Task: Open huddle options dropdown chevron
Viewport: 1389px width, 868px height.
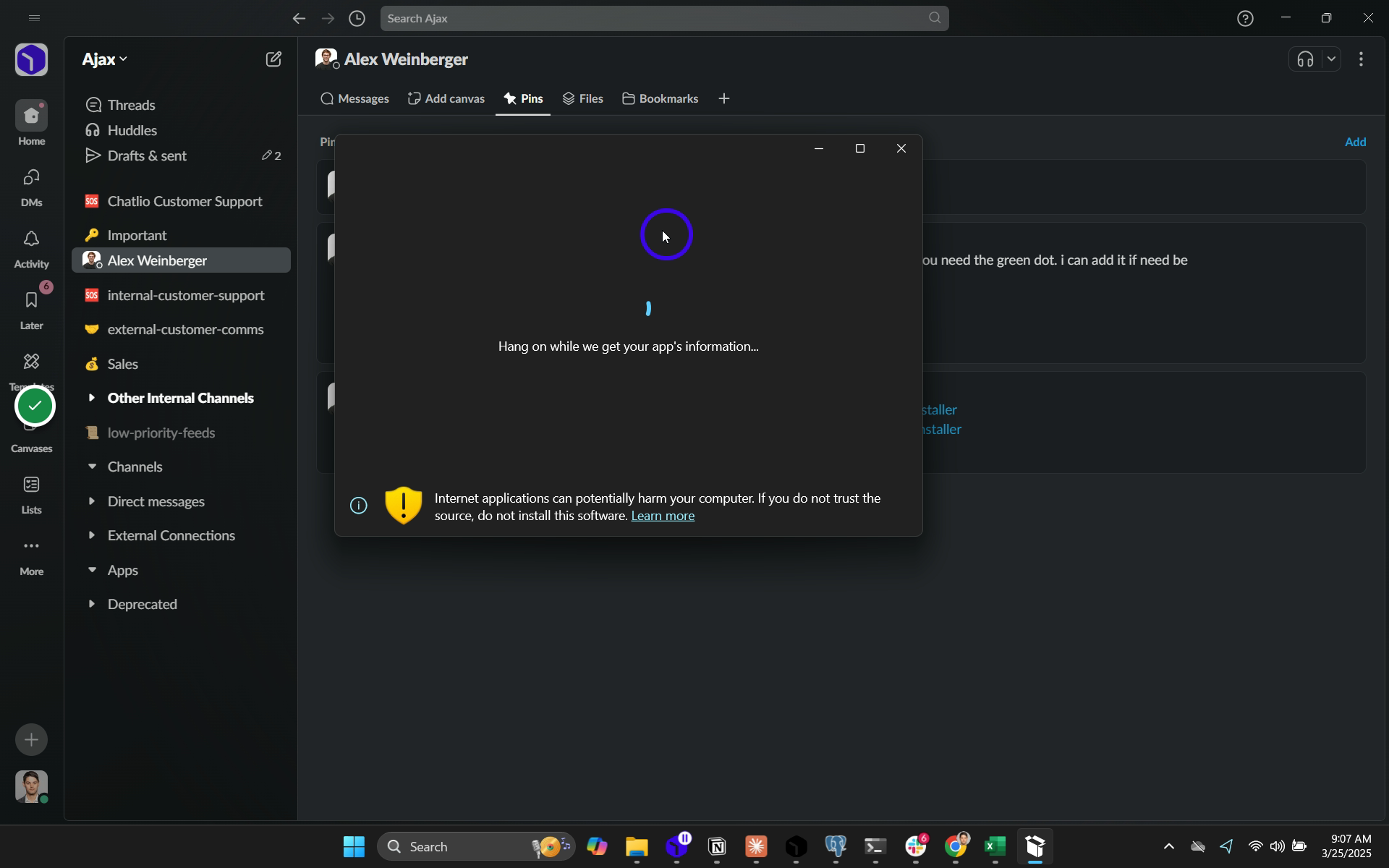Action: pos(1331,59)
